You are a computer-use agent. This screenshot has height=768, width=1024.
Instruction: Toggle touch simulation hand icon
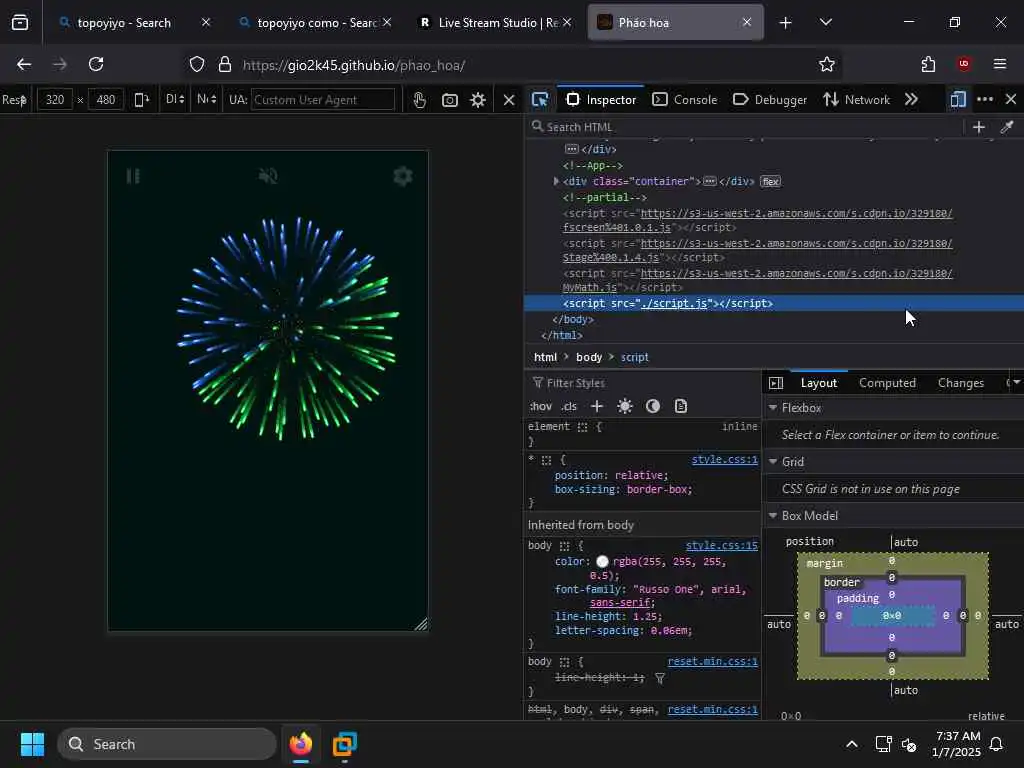pyautogui.click(x=419, y=100)
